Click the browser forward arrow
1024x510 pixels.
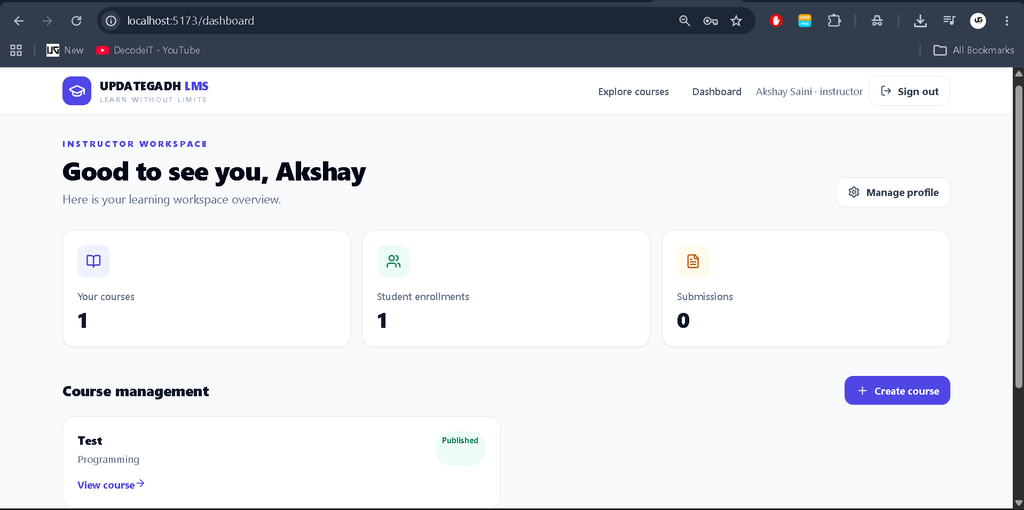coord(47,21)
